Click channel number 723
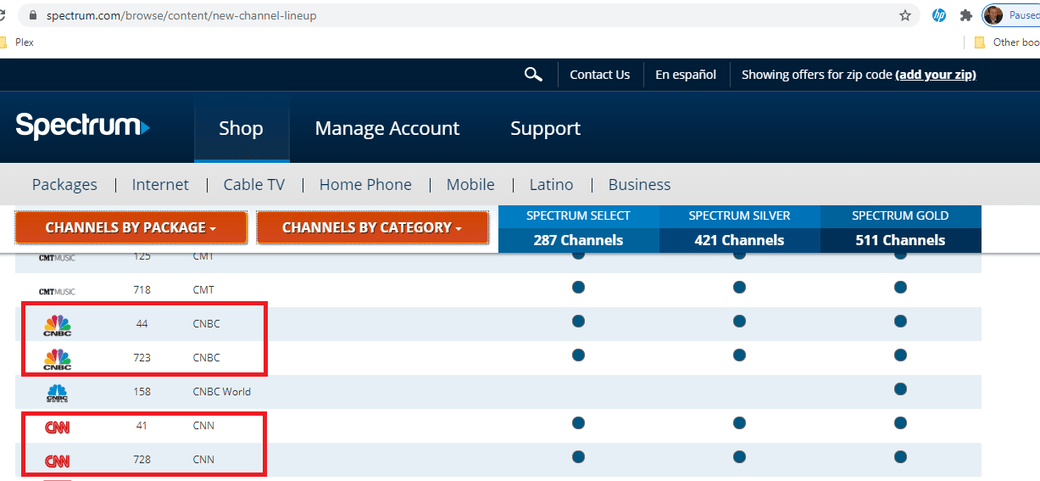 141,358
